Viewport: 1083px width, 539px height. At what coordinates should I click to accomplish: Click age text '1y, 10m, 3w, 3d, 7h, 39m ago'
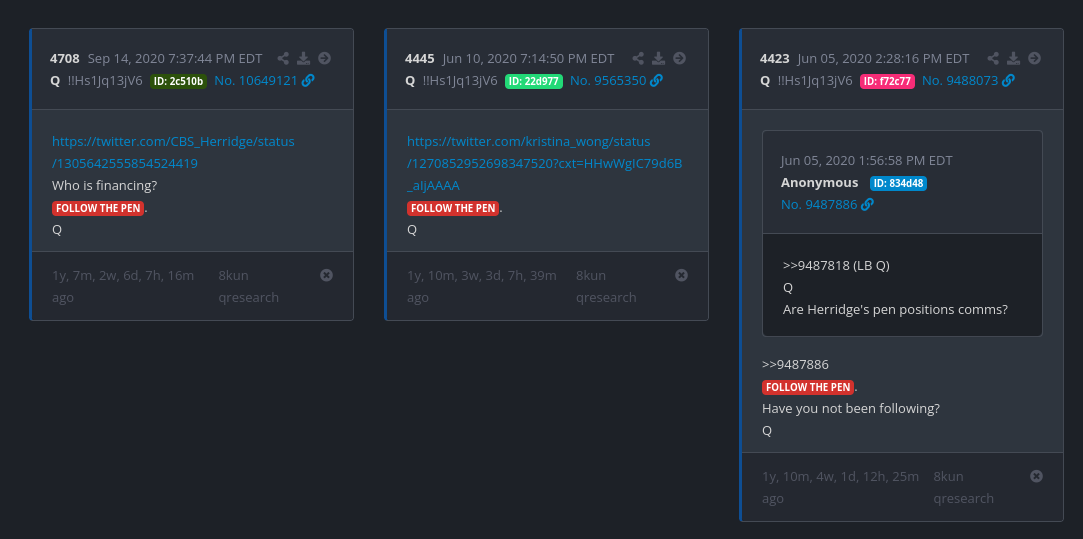[481, 286]
